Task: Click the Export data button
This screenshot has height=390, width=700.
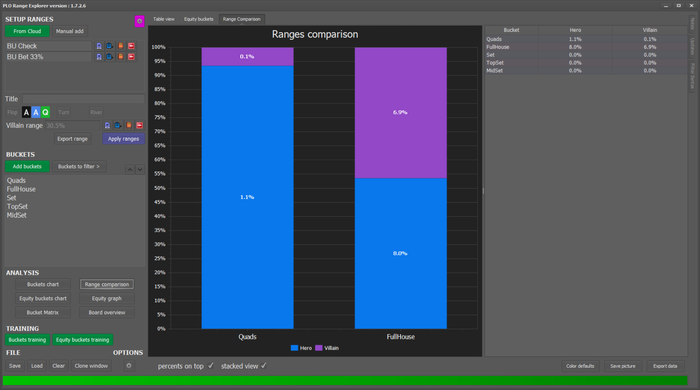Action: (665, 366)
